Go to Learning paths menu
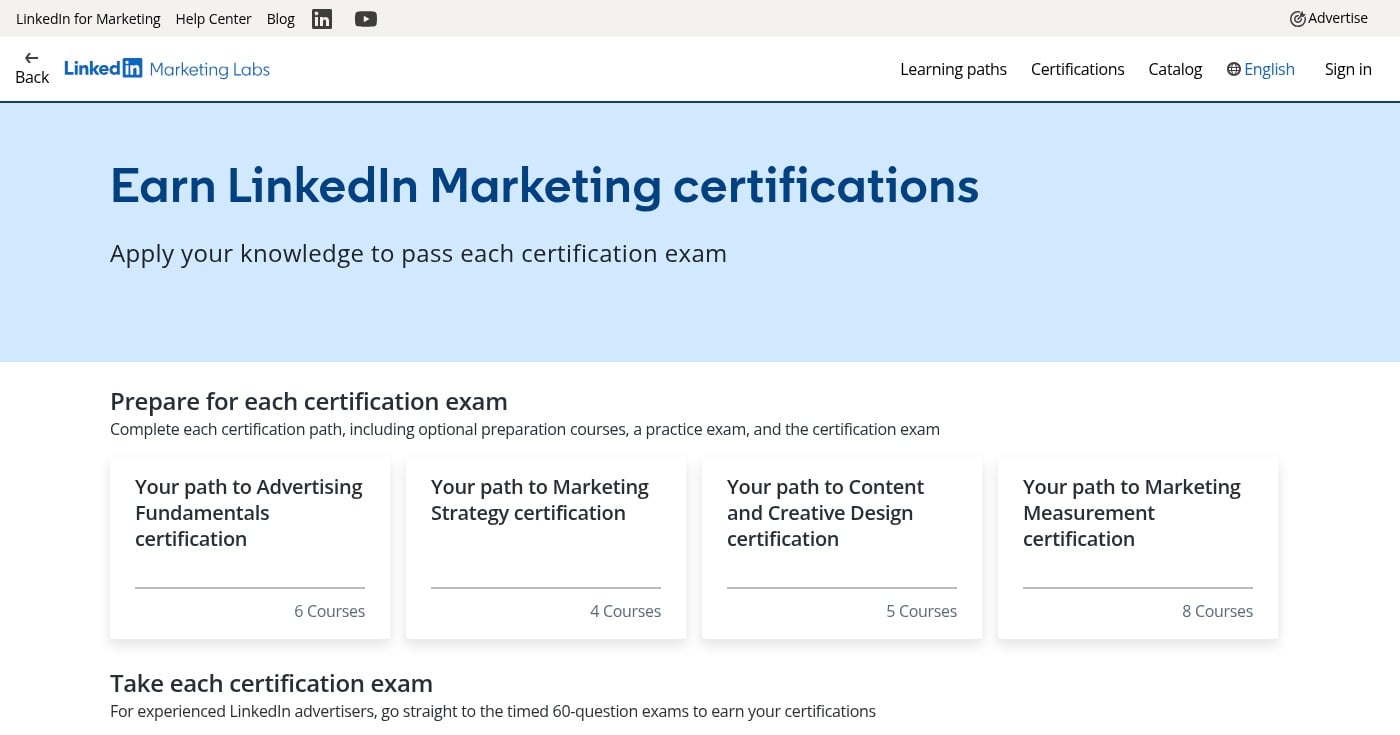The width and height of the screenshot is (1400, 735). pyautogui.click(x=953, y=69)
